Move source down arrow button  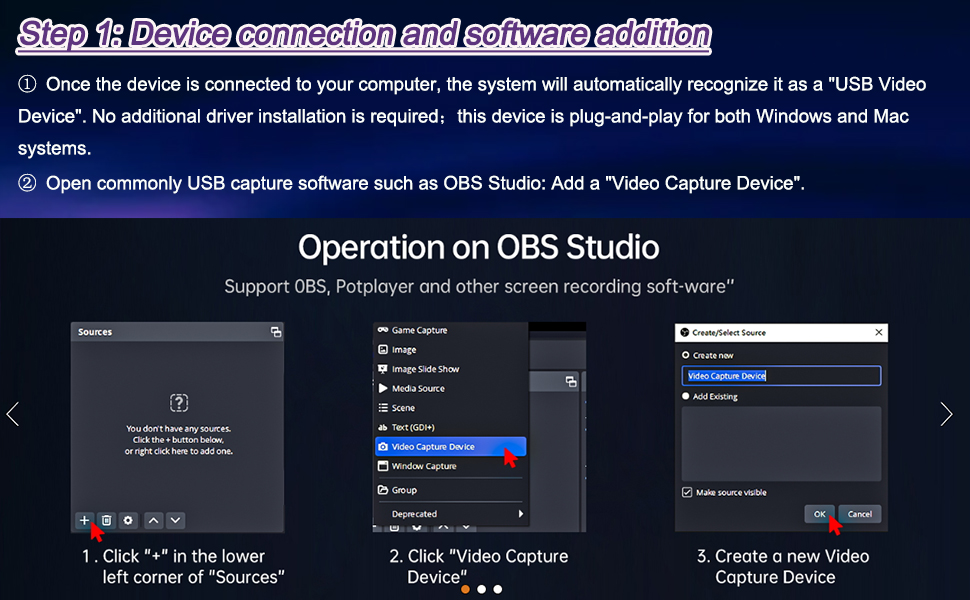pos(176,520)
